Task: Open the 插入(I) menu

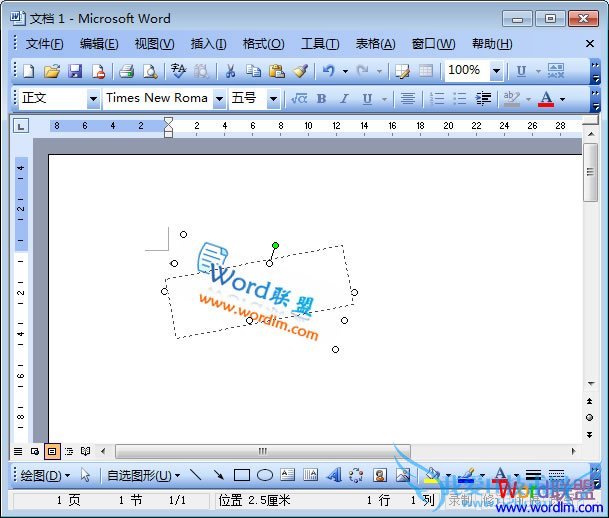Action: coord(208,44)
